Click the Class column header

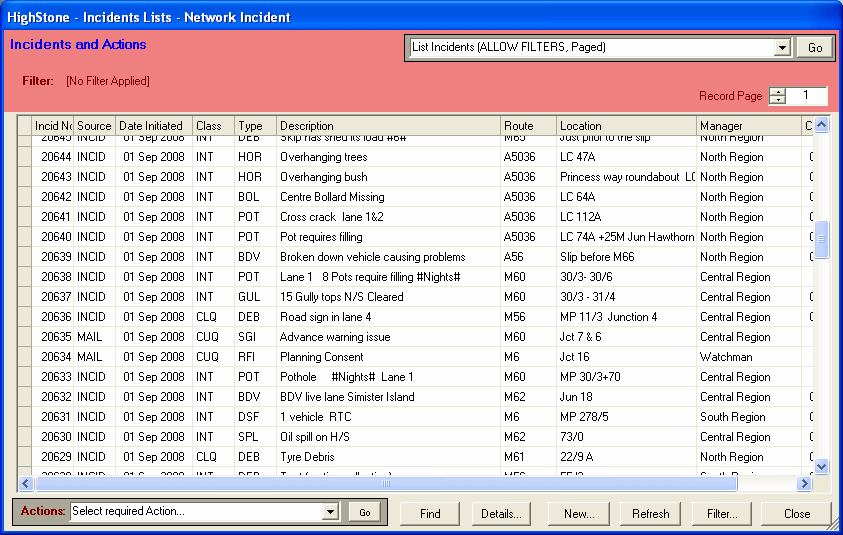[x=213, y=126]
